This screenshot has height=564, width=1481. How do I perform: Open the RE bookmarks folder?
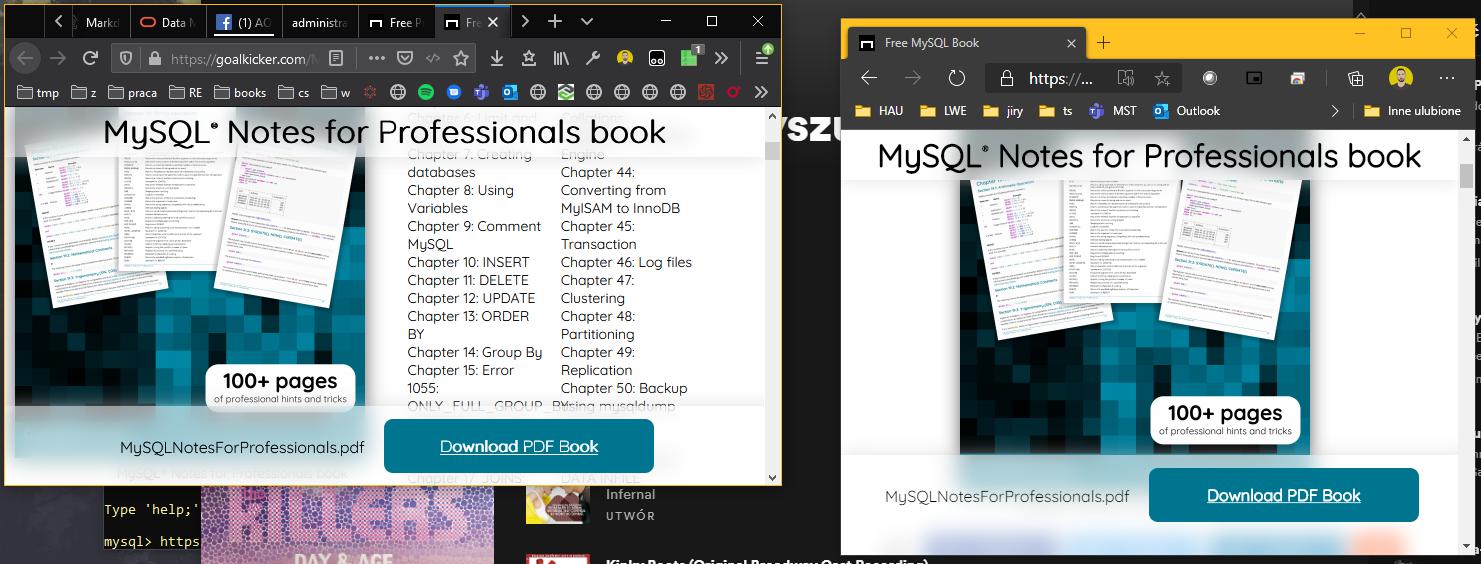186,92
